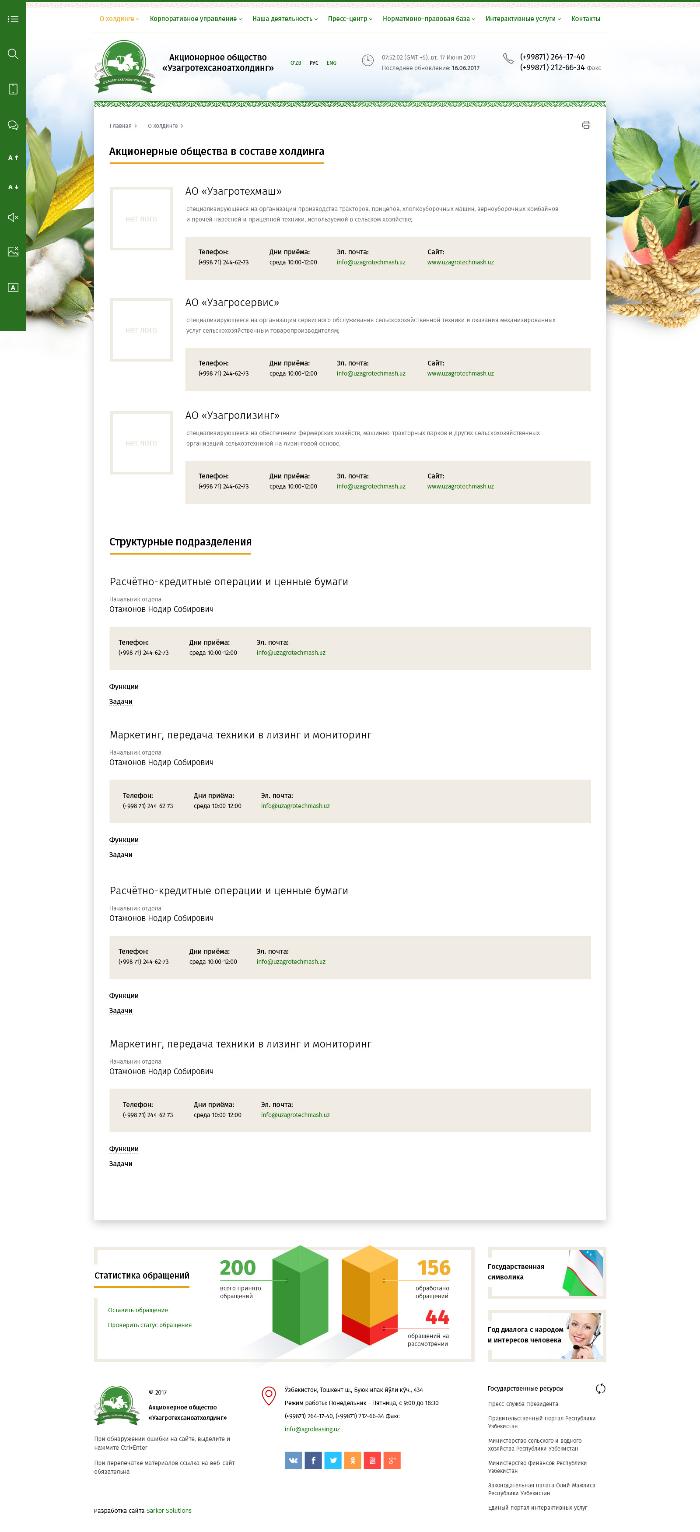Share via the Facebook icon in footer
This screenshot has height=1532, width=700.
click(313, 1461)
